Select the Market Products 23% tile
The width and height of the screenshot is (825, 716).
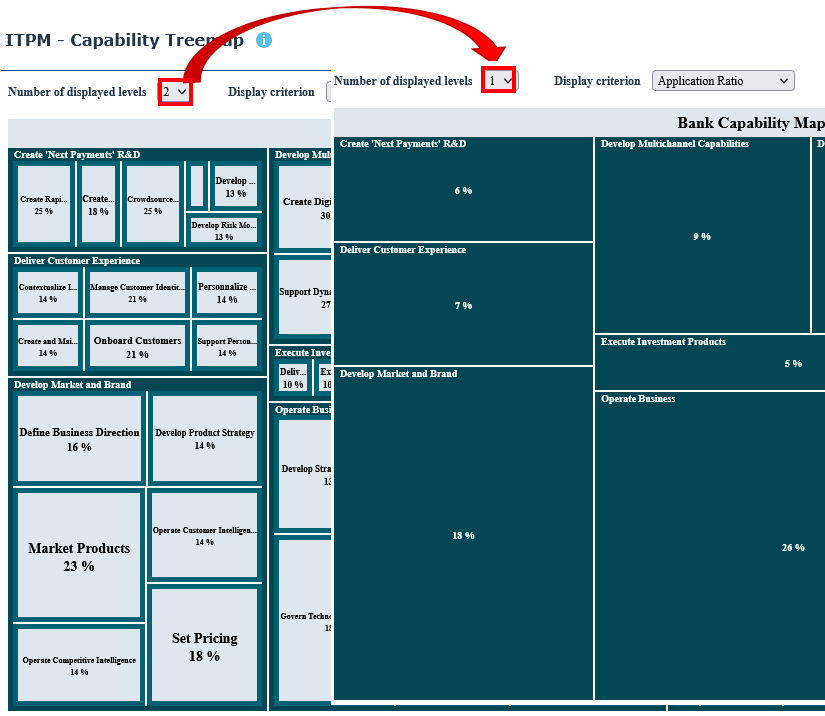[79, 556]
